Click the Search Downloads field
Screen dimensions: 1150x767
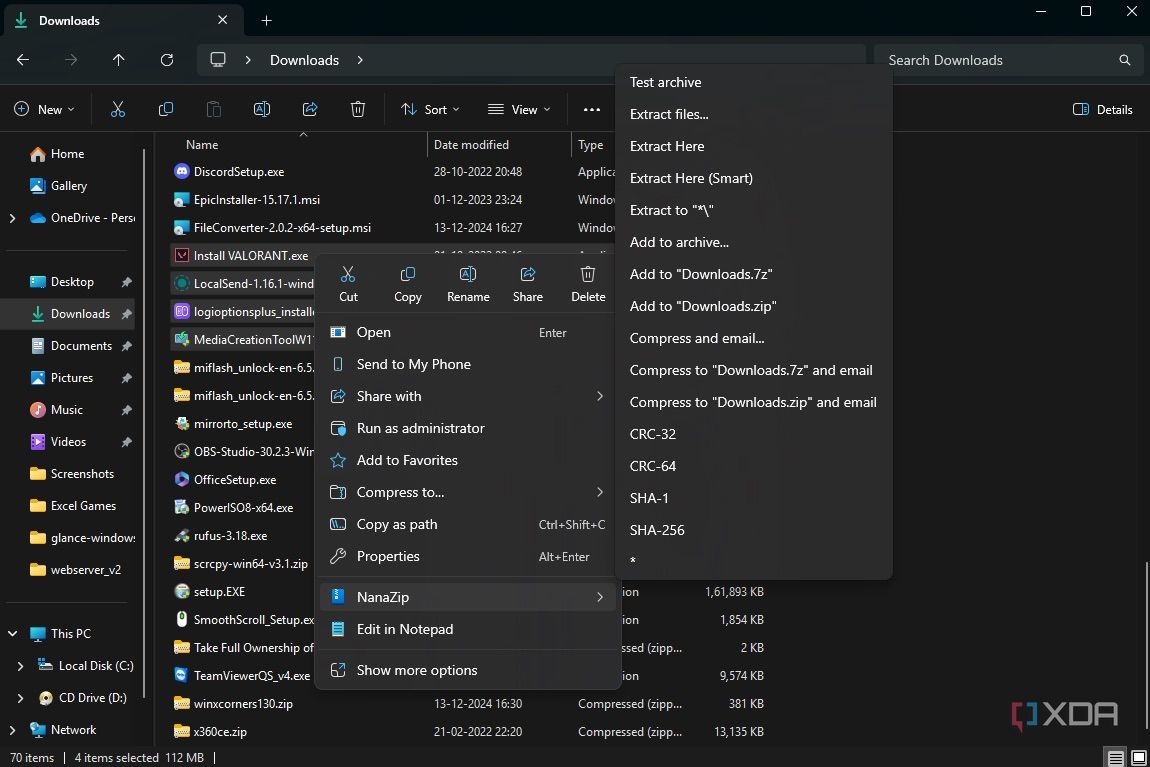[1008, 60]
